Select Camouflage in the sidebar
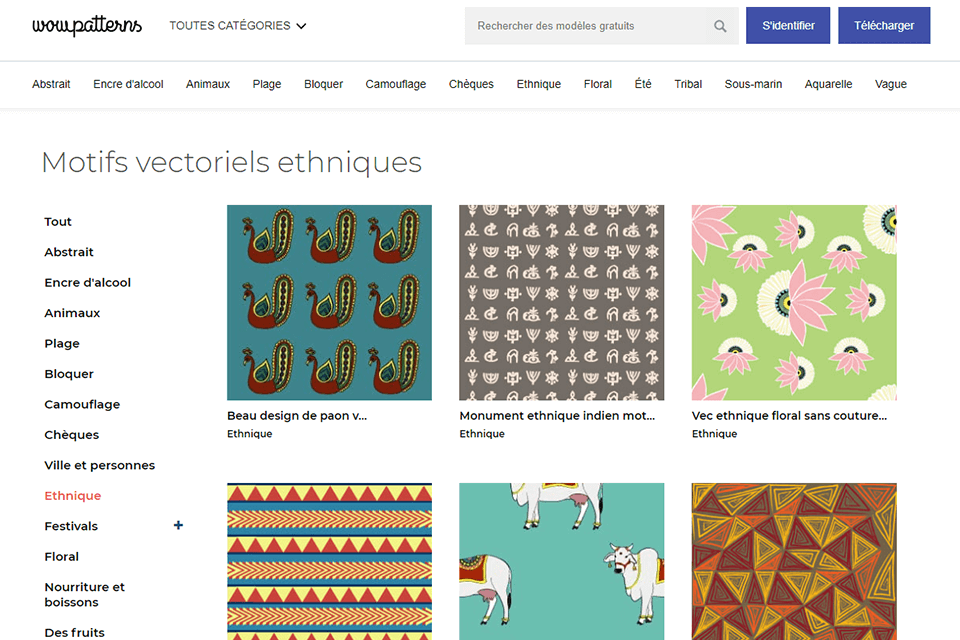Screen dimensions: 960x640 [x=82, y=404]
